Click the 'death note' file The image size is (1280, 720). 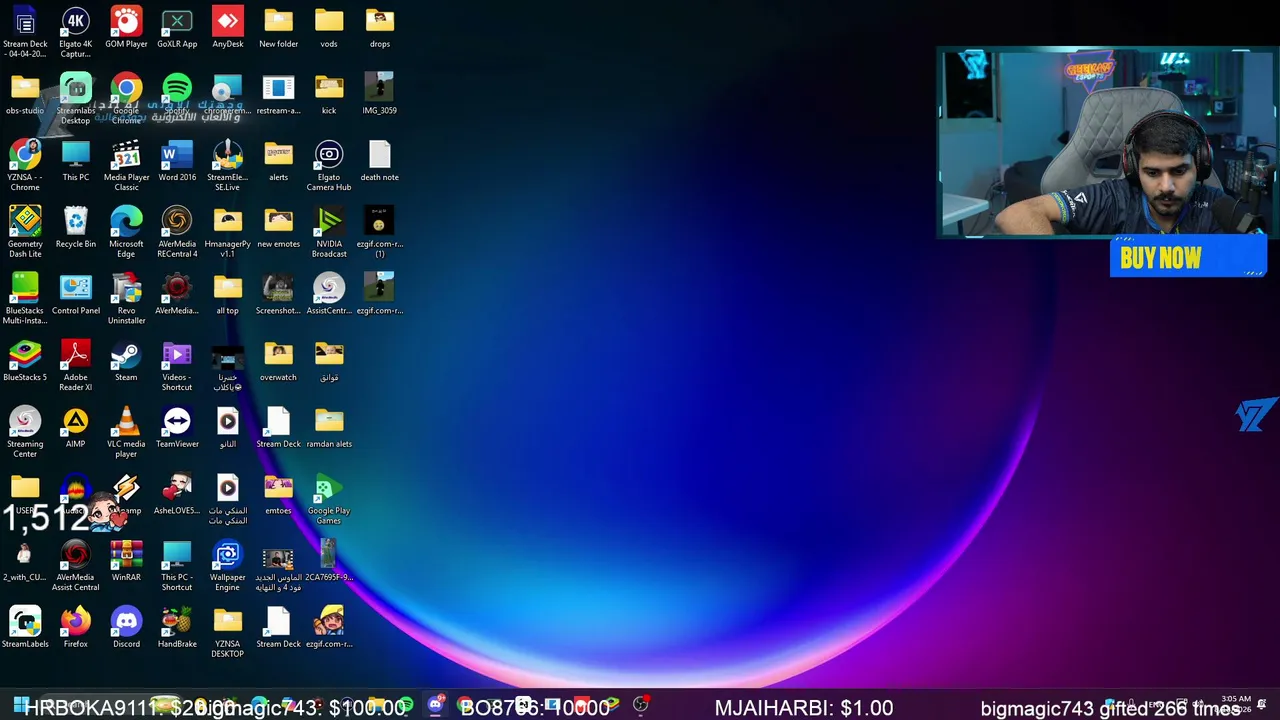[379, 160]
